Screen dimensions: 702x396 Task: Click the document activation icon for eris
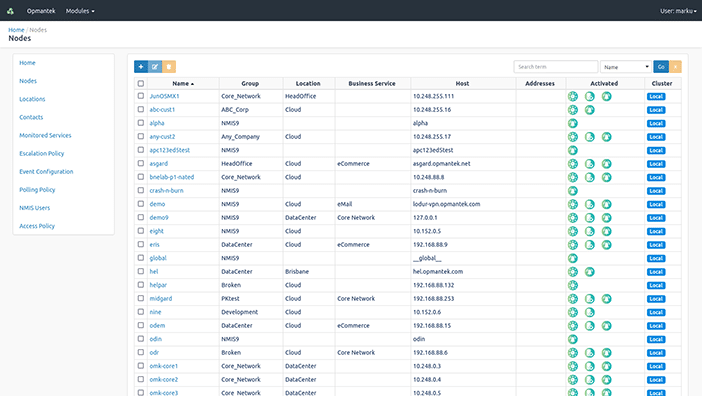[x=590, y=245]
